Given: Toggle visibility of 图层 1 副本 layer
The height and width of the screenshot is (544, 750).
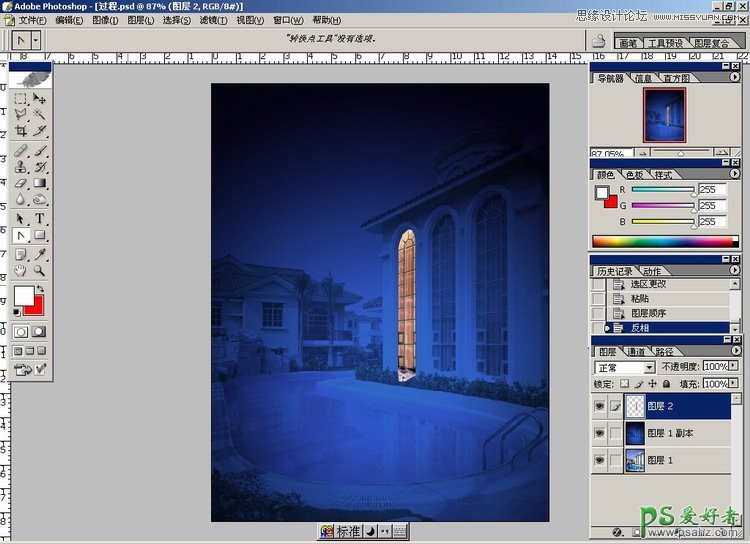Looking at the screenshot, I should [600, 433].
